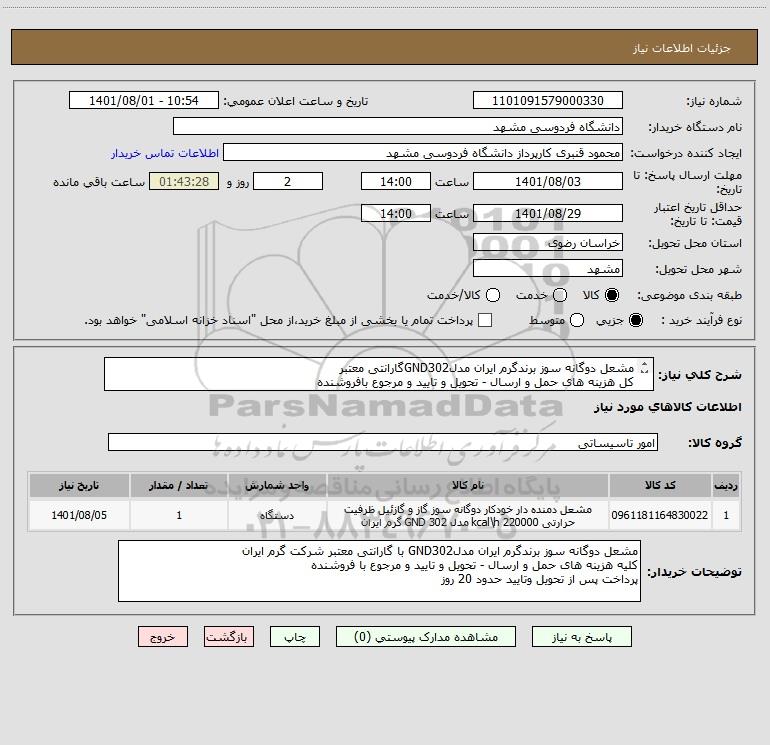Open اطلاعات تماس خریدار link
Viewport: 770px width, 745px height.
[165, 153]
